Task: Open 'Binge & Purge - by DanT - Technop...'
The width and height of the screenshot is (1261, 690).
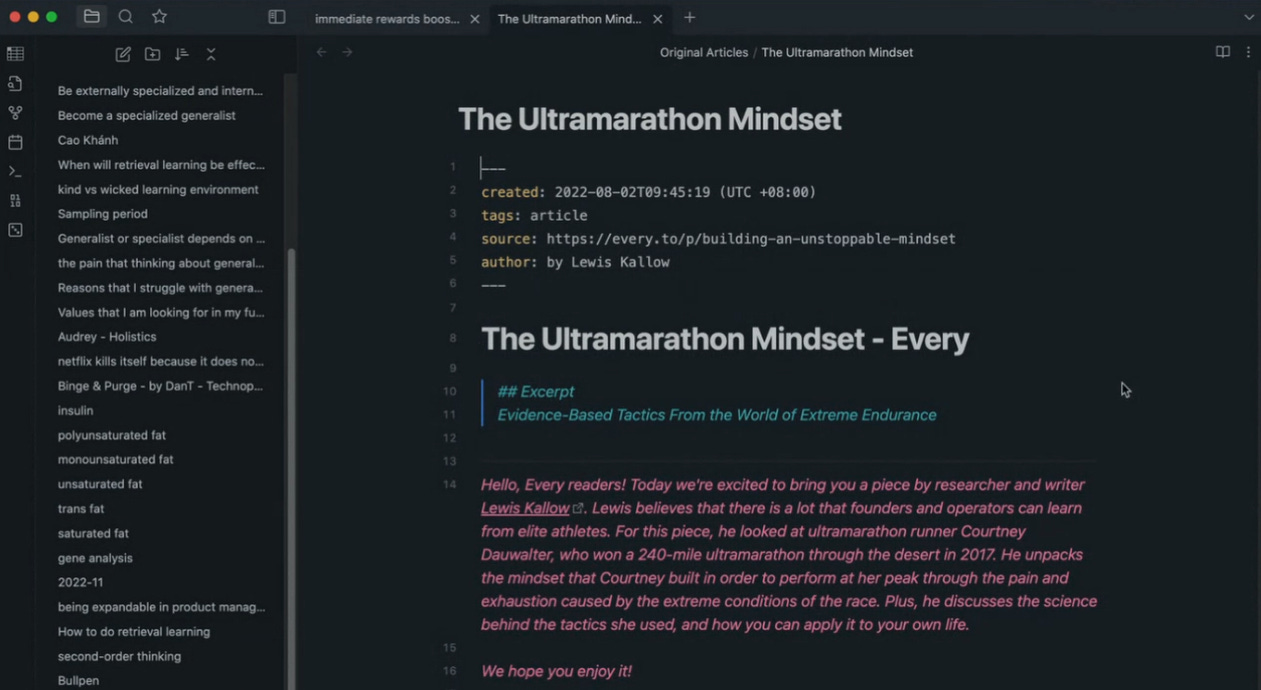Action: point(160,386)
